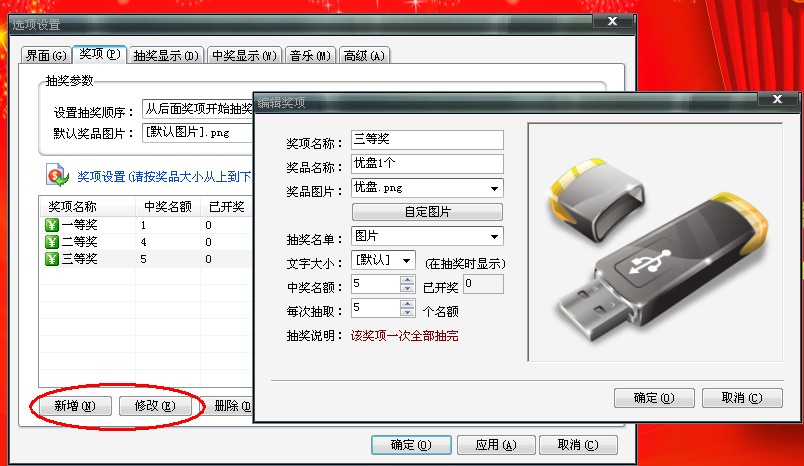Viewport: 804px width, 466px height.
Task: Click the 奖项设置 section icon
Action: pyautogui.click(x=57, y=176)
